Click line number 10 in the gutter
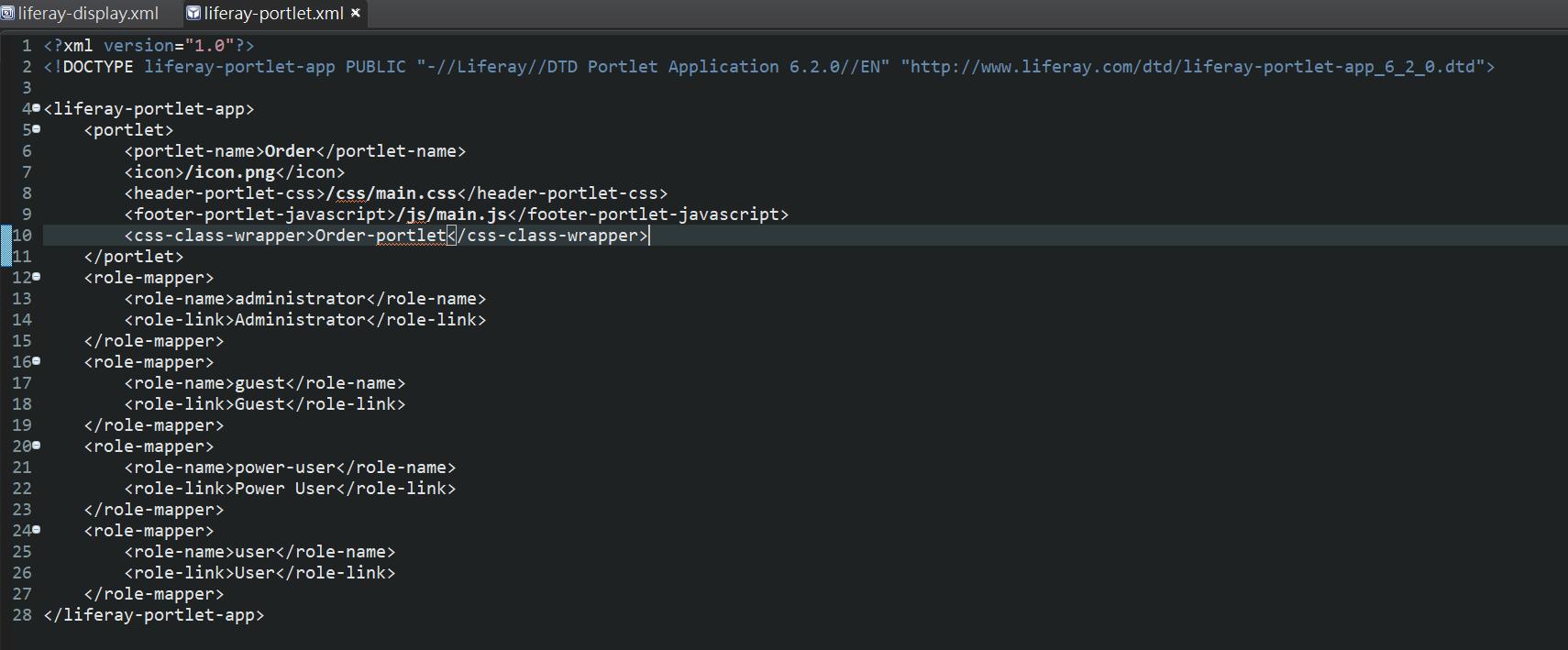 tap(22, 236)
